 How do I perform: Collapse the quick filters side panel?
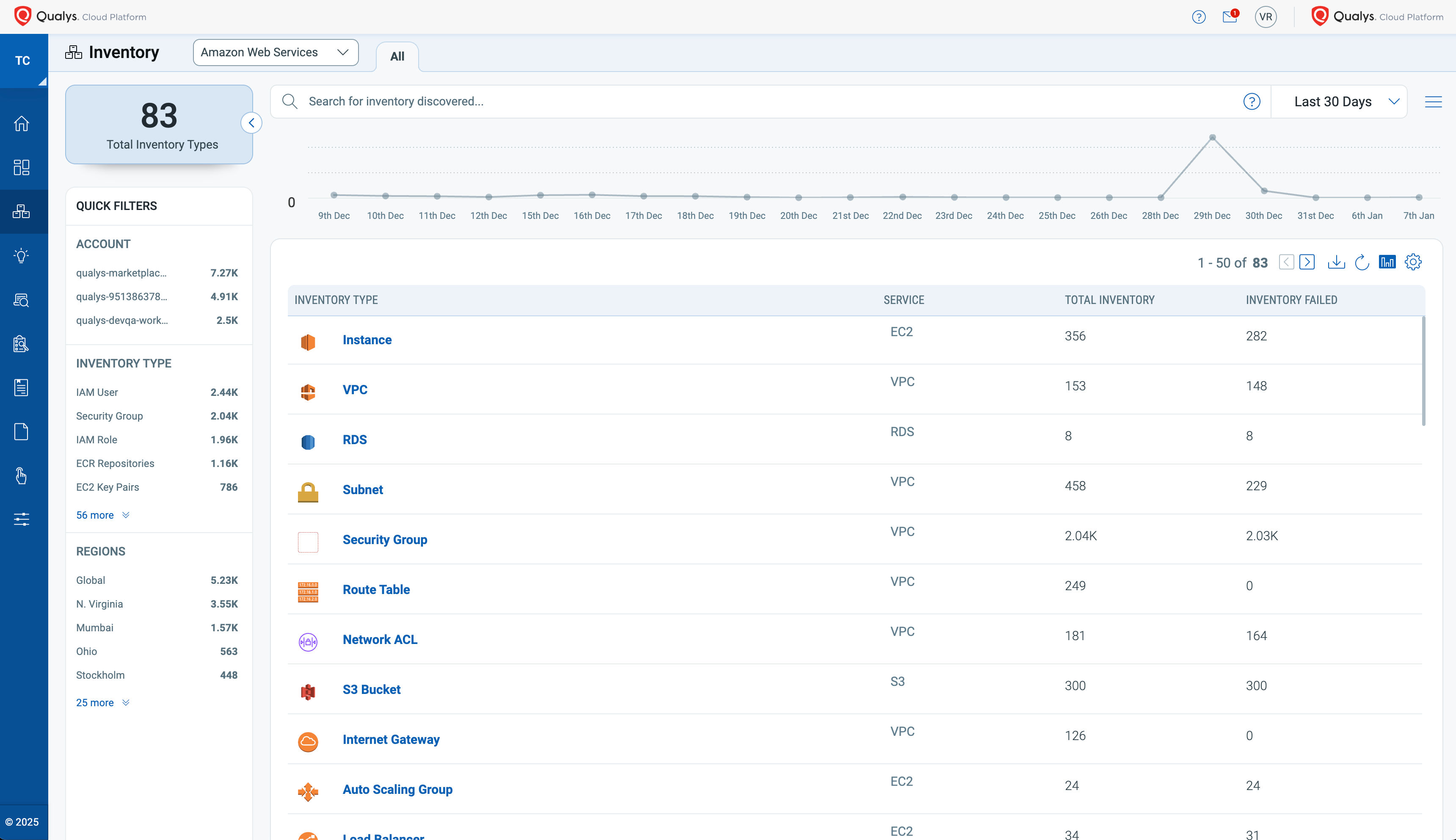tap(251, 123)
